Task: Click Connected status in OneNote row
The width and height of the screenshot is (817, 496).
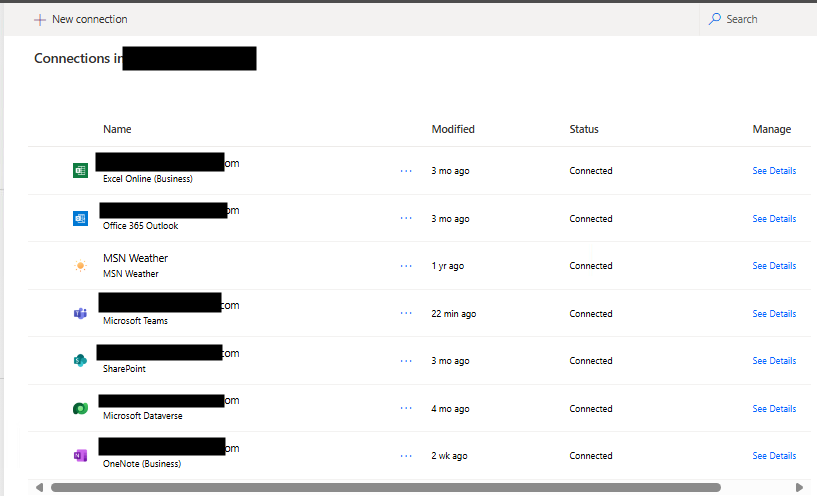Action: 591,456
